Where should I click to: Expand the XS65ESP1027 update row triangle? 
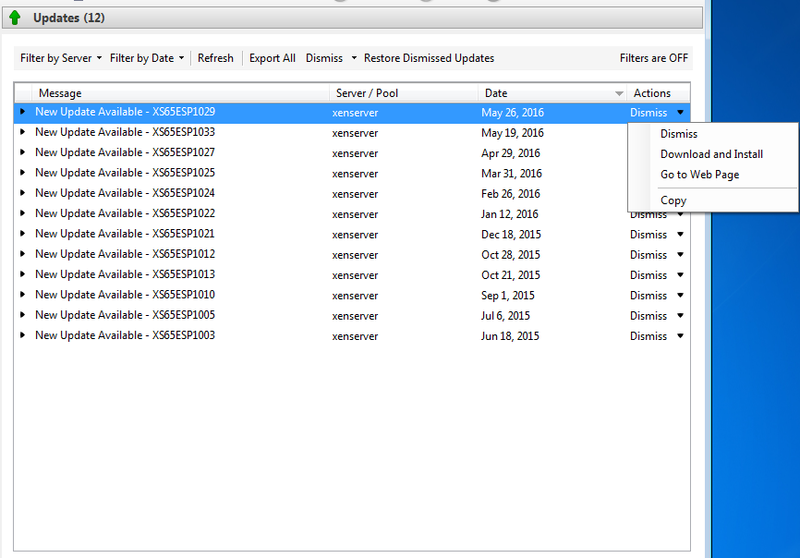[x=23, y=152]
